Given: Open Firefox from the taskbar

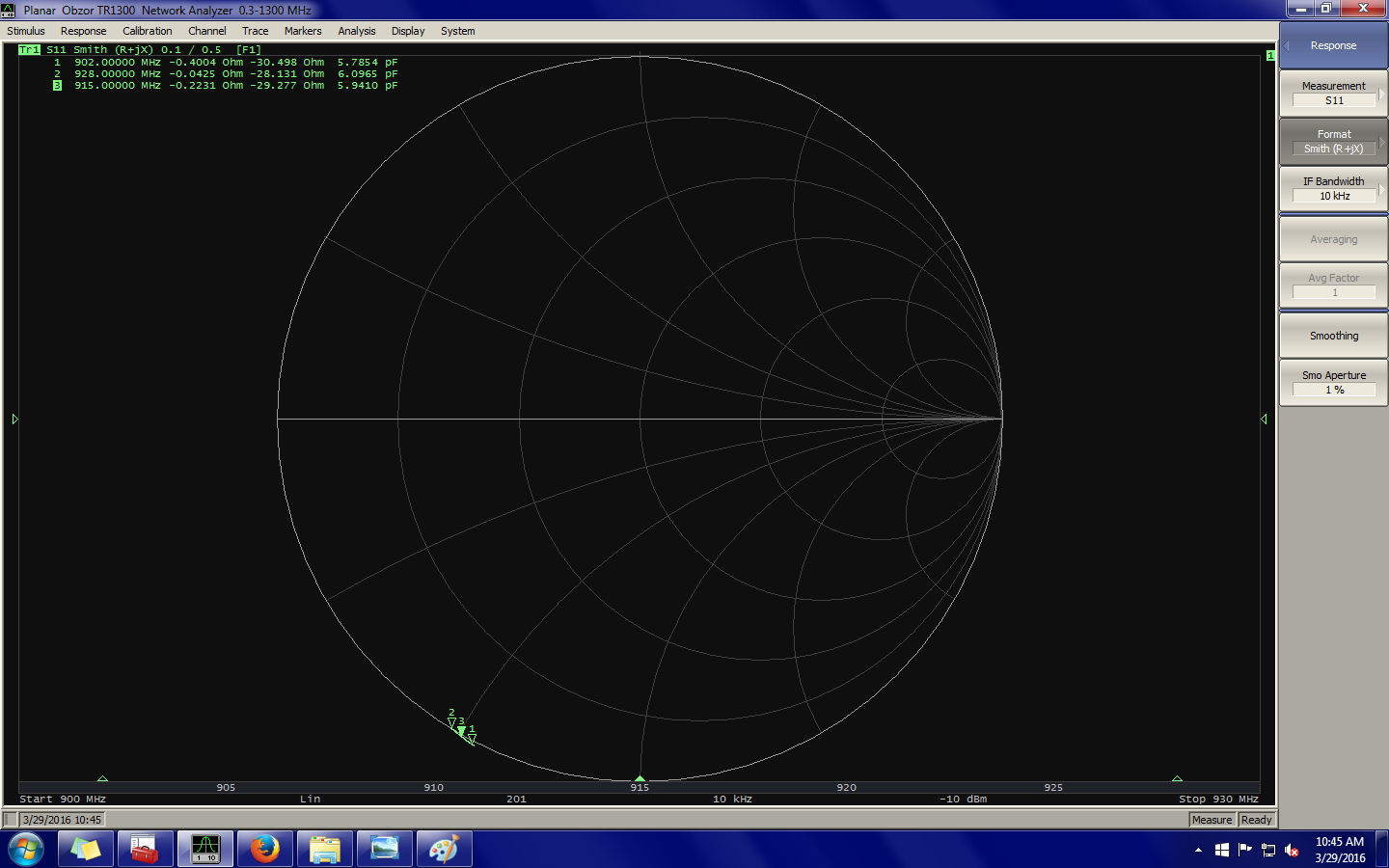Looking at the screenshot, I should tap(264, 849).
